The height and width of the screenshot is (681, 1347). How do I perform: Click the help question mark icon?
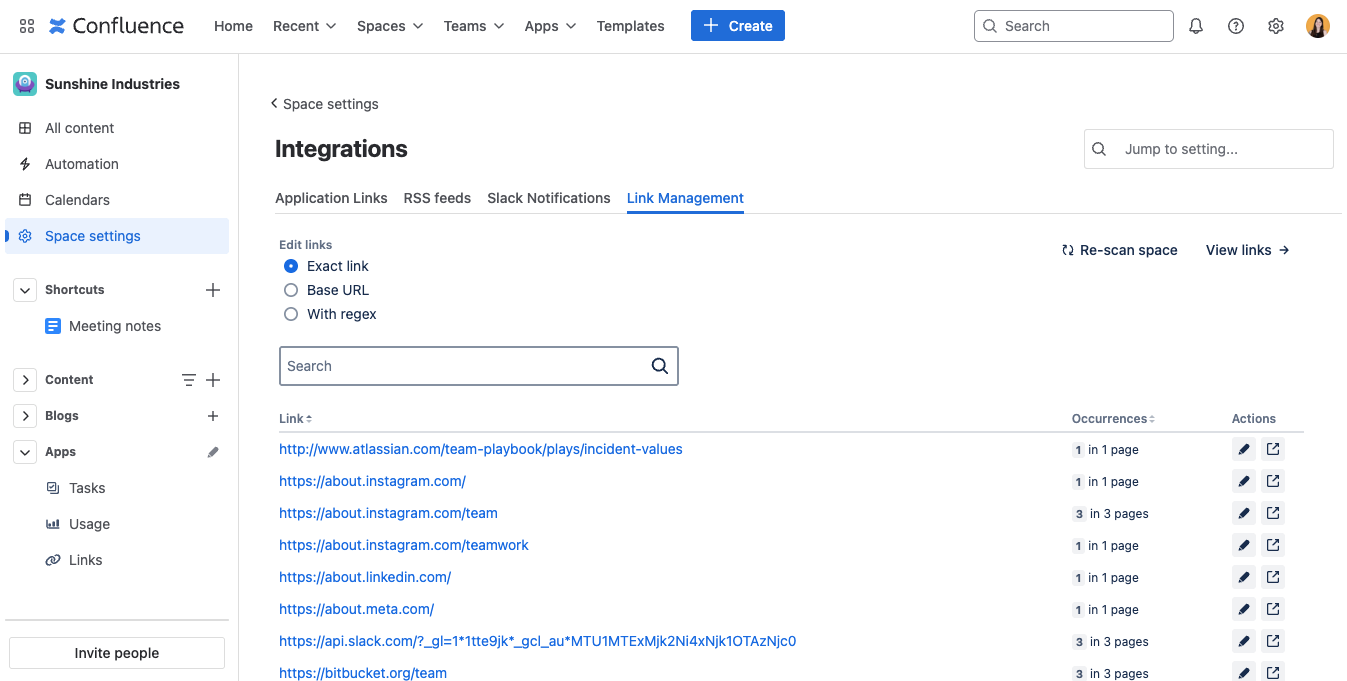[x=1235, y=25]
